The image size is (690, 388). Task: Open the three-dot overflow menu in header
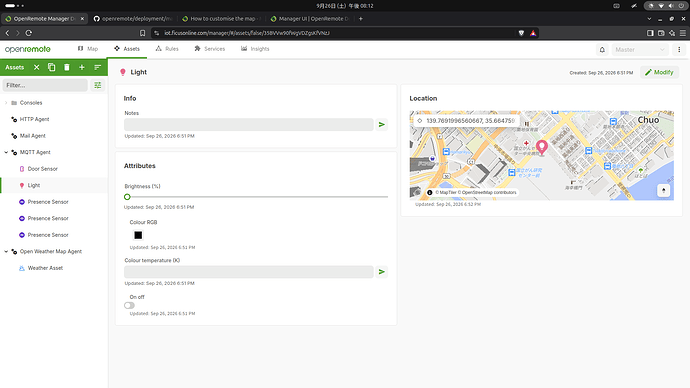point(679,50)
